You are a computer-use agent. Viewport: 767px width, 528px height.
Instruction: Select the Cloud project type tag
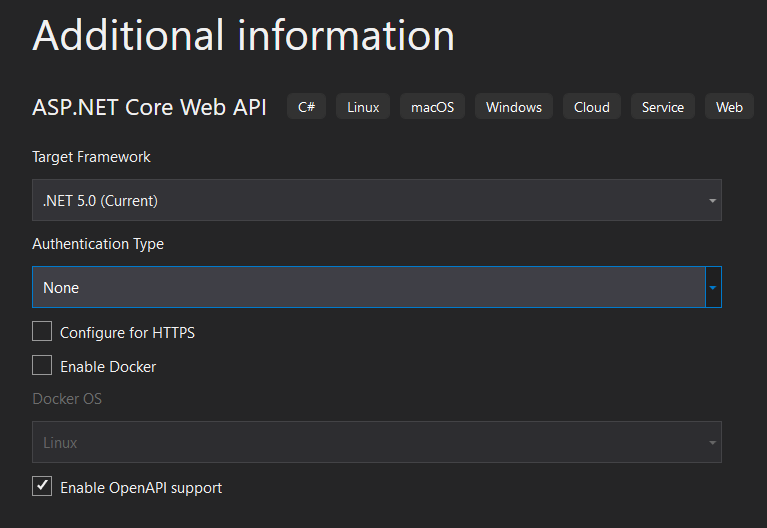(x=591, y=107)
